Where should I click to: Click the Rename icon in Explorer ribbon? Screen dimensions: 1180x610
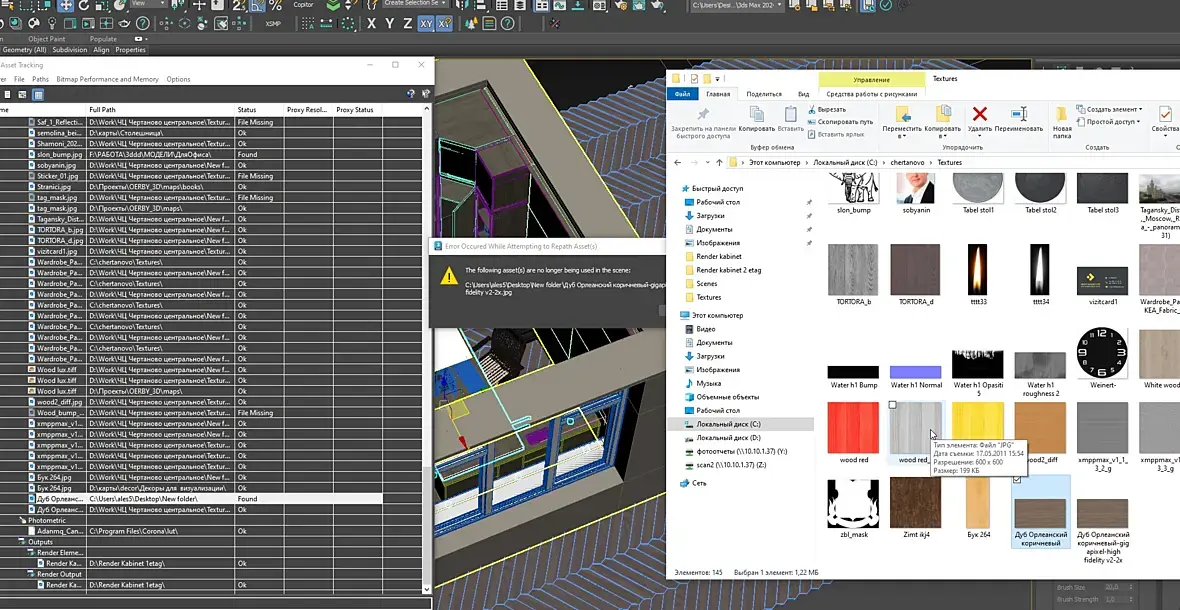(1019, 114)
